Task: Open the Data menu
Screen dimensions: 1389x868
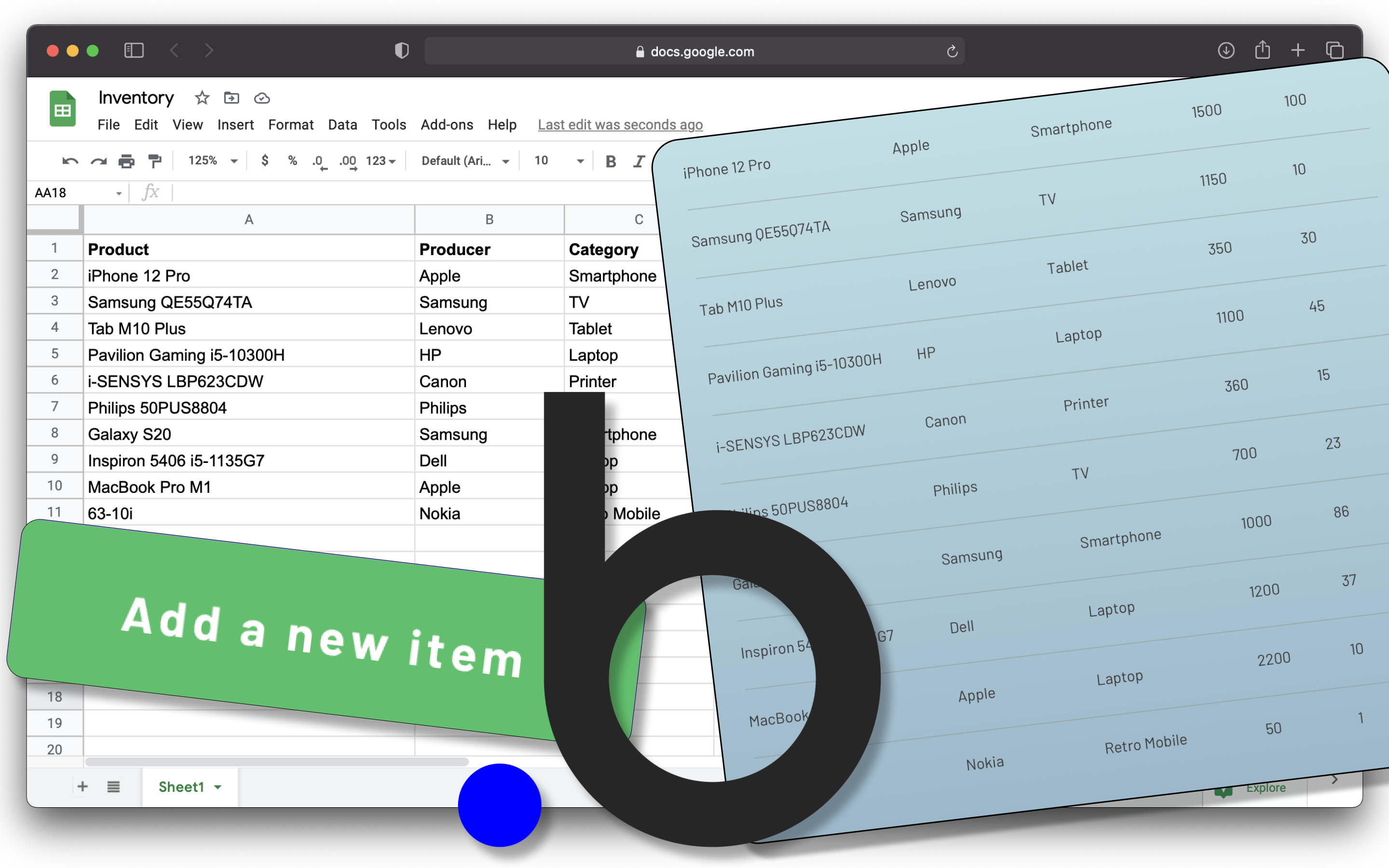Action: (x=342, y=124)
